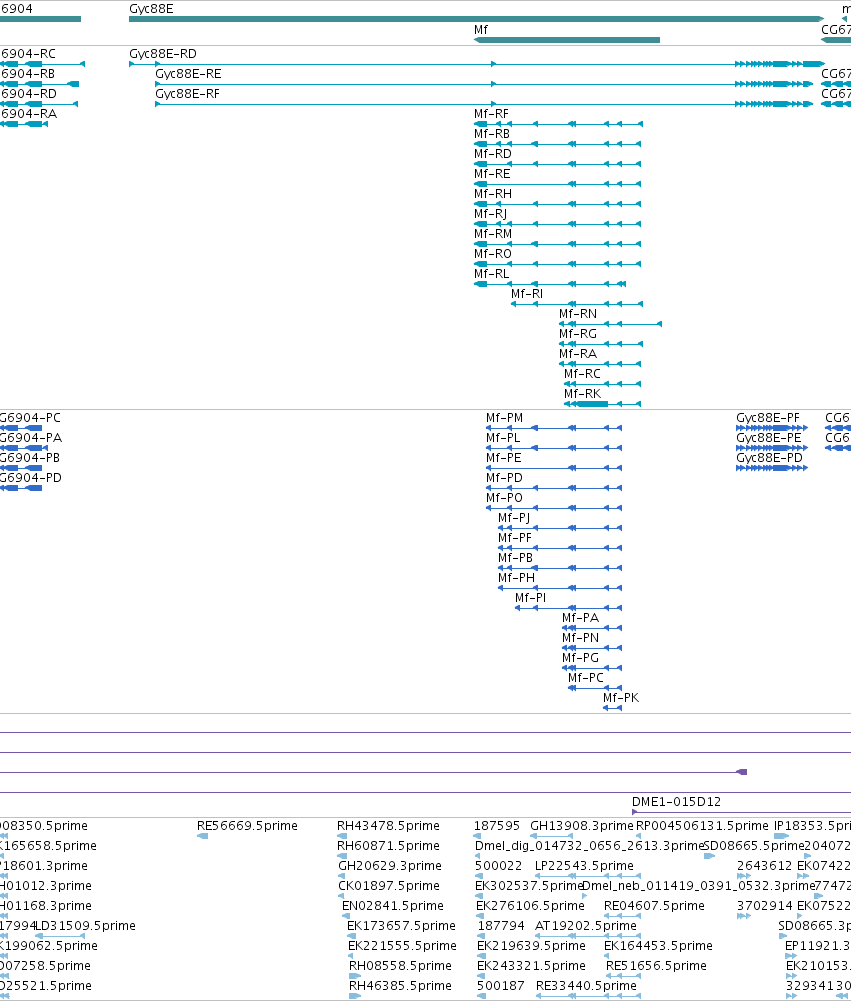Open EST EK276106.5prime
851x1001 pixels.
click(x=530, y=906)
